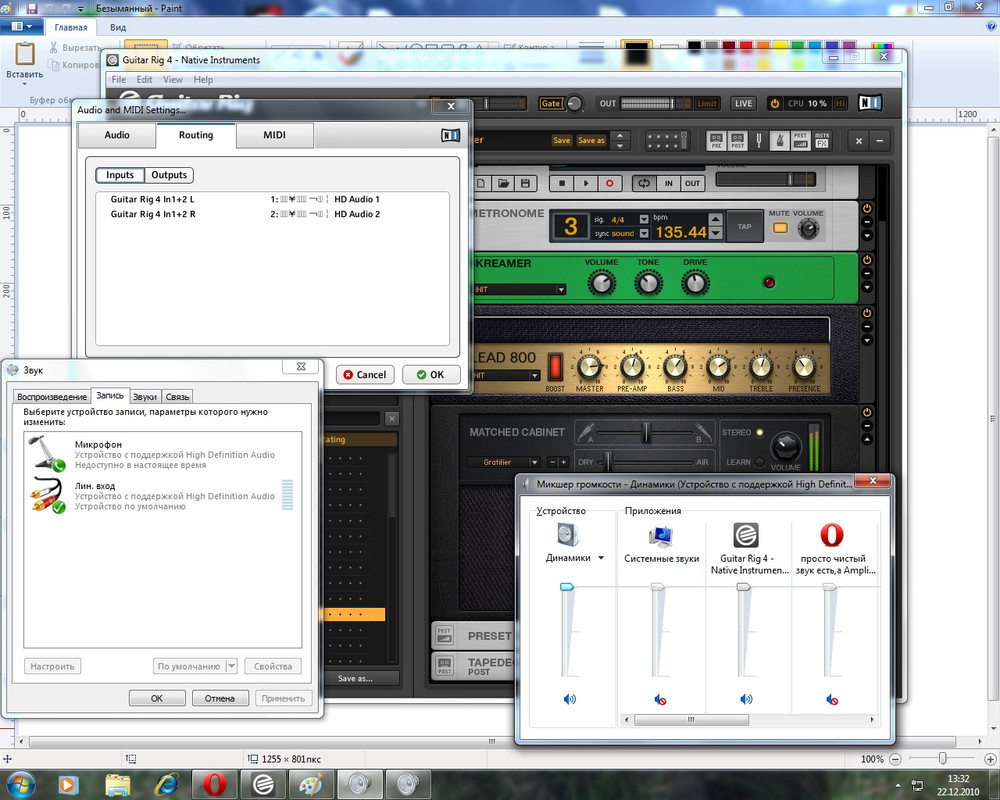
Task: Click the X clear rack button
Action: [859, 141]
